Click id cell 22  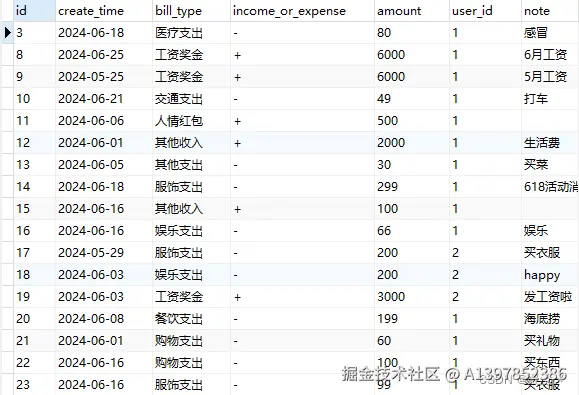tap(34, 362)
